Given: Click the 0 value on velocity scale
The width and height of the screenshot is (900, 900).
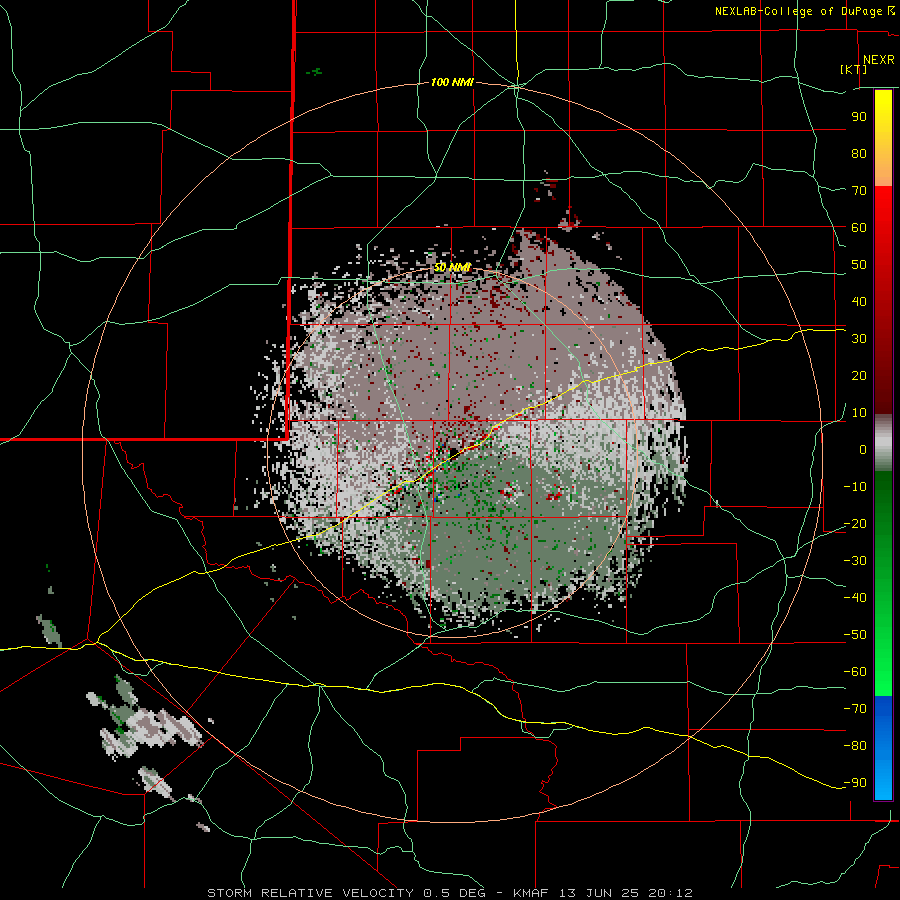Looking at the screenshot, I should 863,449.
